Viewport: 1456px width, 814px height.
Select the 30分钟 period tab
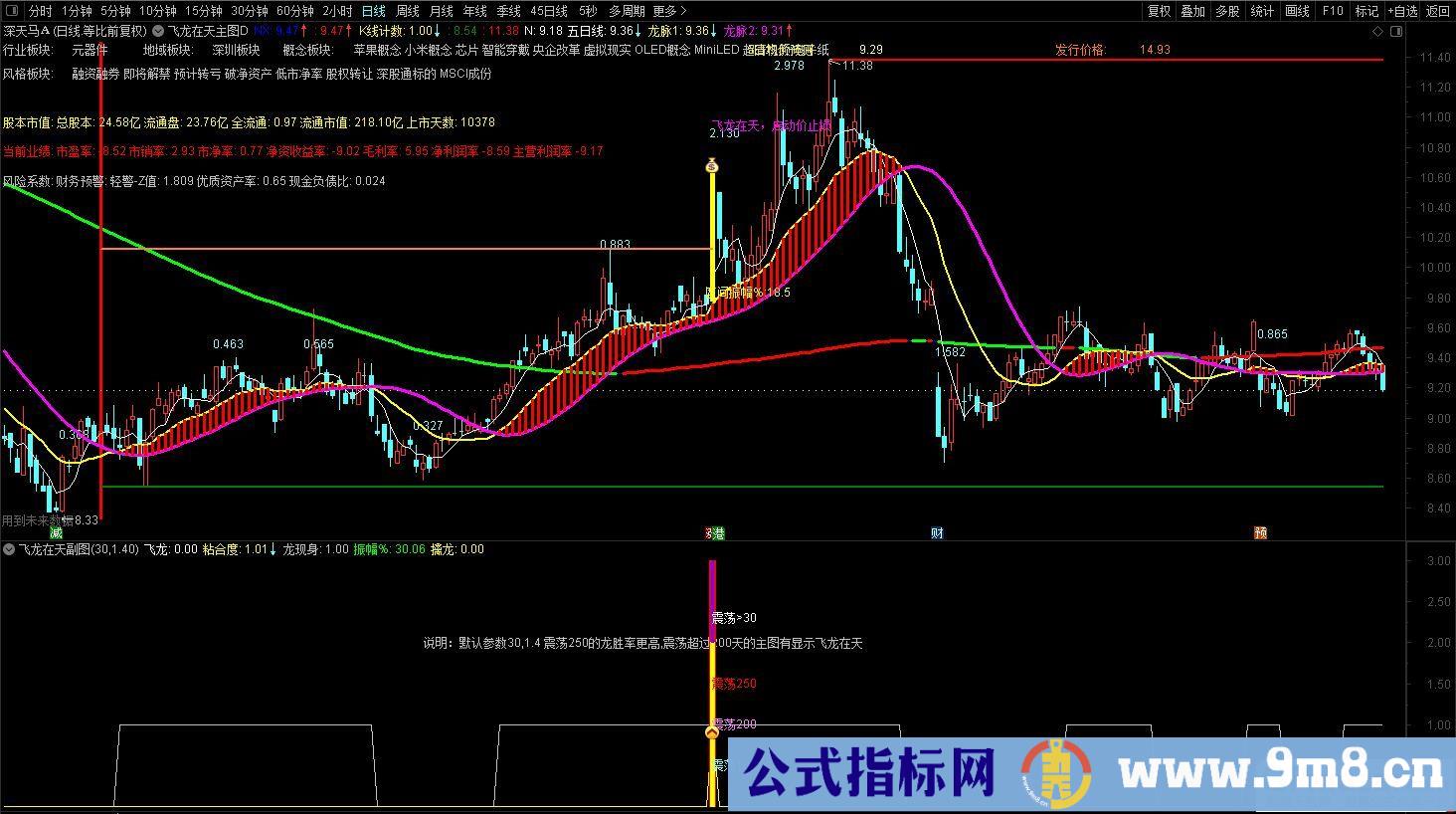coord(249,11)
